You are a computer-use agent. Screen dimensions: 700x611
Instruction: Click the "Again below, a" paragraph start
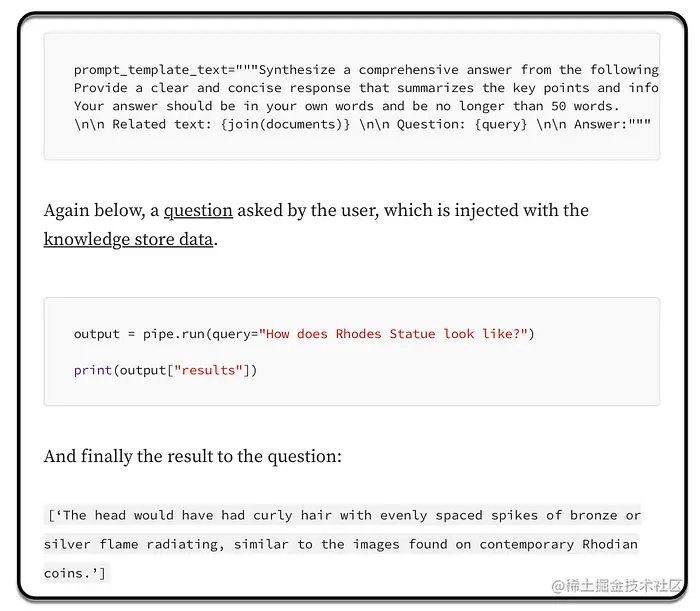click(x=100, y=211)
